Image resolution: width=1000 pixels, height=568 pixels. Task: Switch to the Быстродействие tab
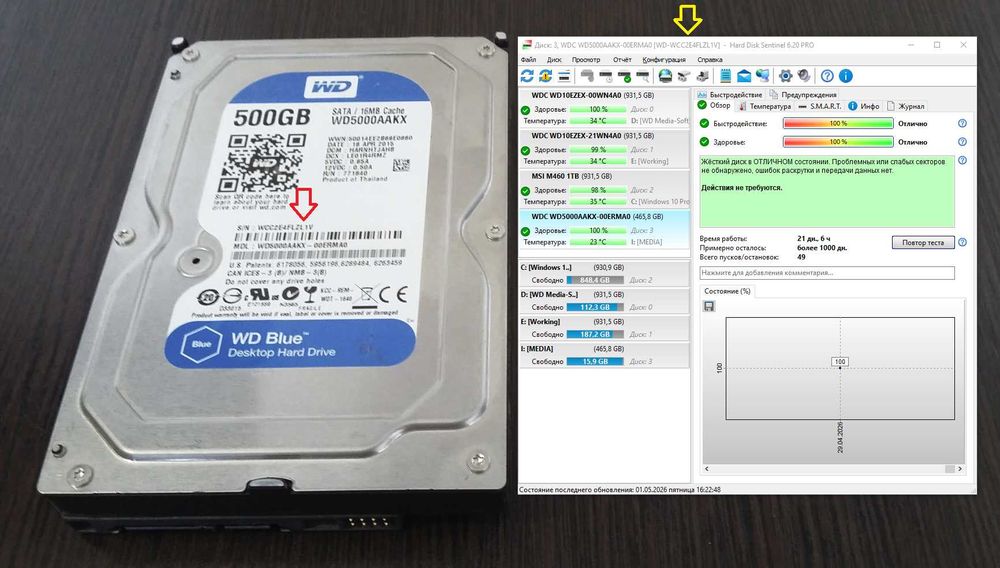click(x=730, y=94)
